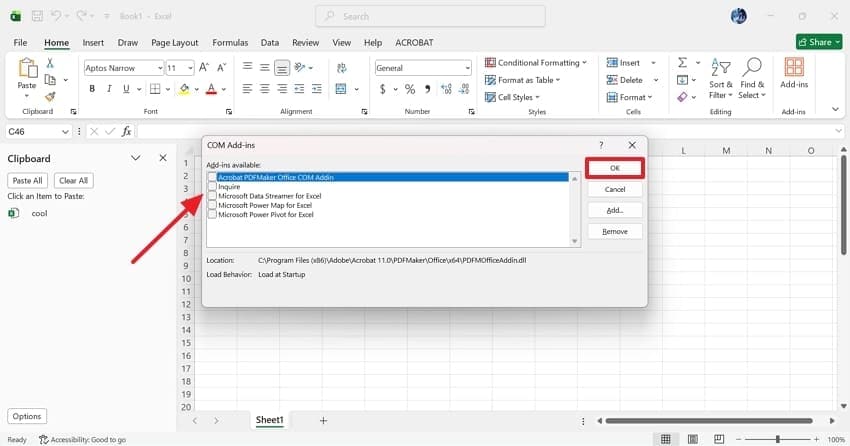850x446 pixels.
Task: Select Sheet1 worksheet tab
Action: (x=269, y=420)
